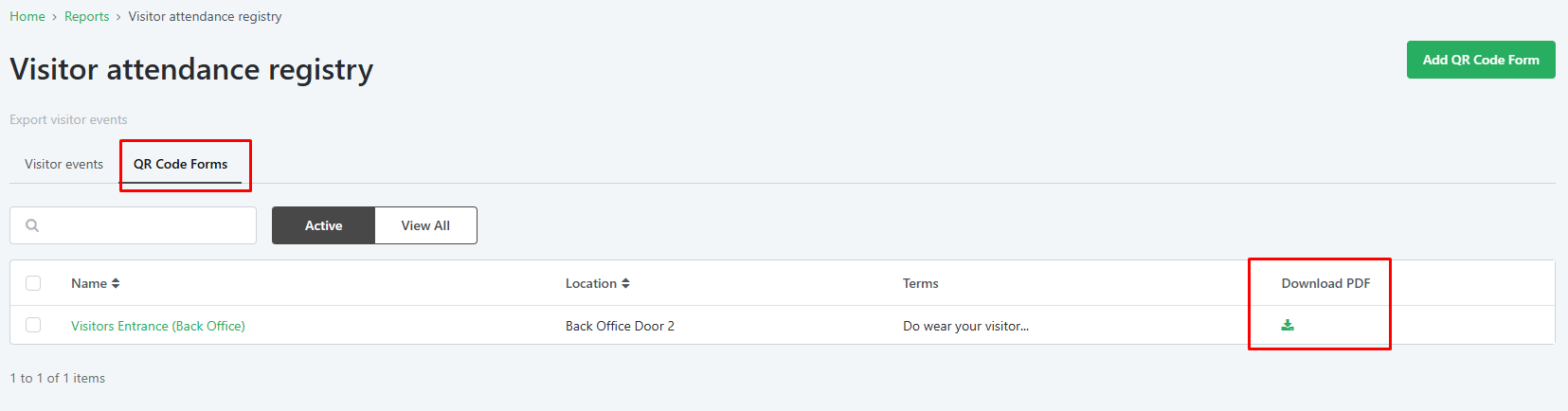Screen dimensions: 1568x411
Task: Check the Visitors Entrance (Back Office) row checkbox
Action: [33, 325]
